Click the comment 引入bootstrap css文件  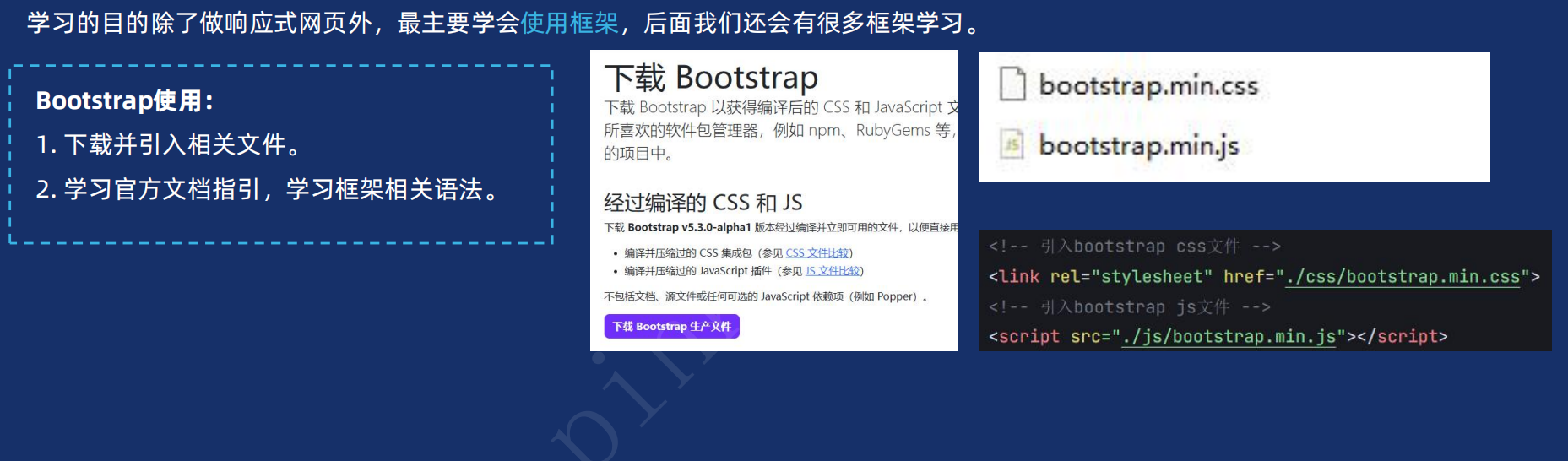pyautogui.click(x=1135, y=247)
